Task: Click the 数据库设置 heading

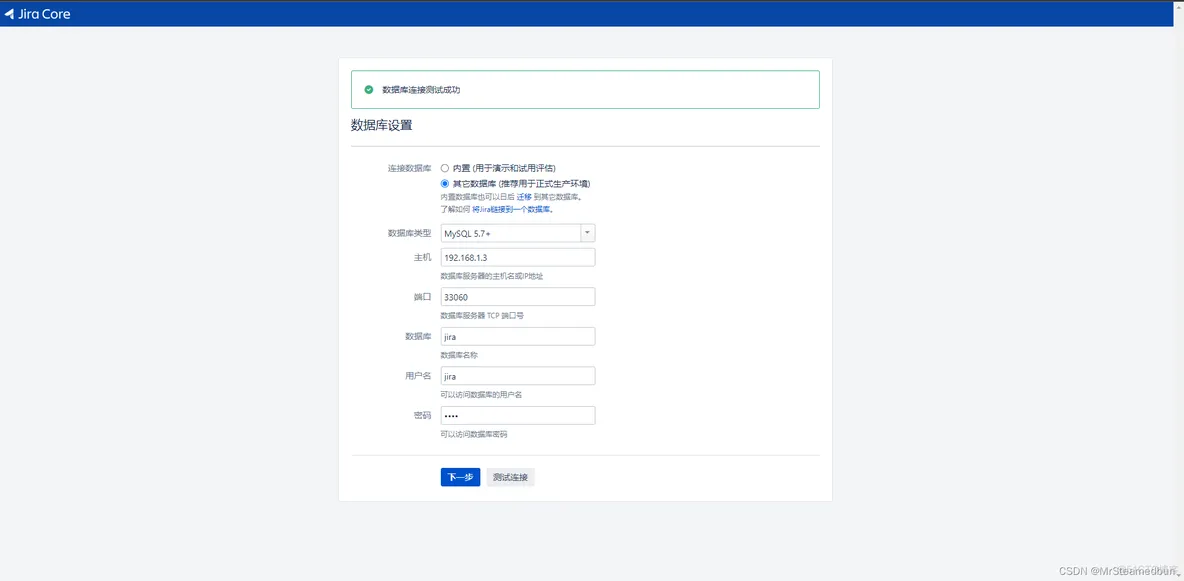Action: [382, 125]
